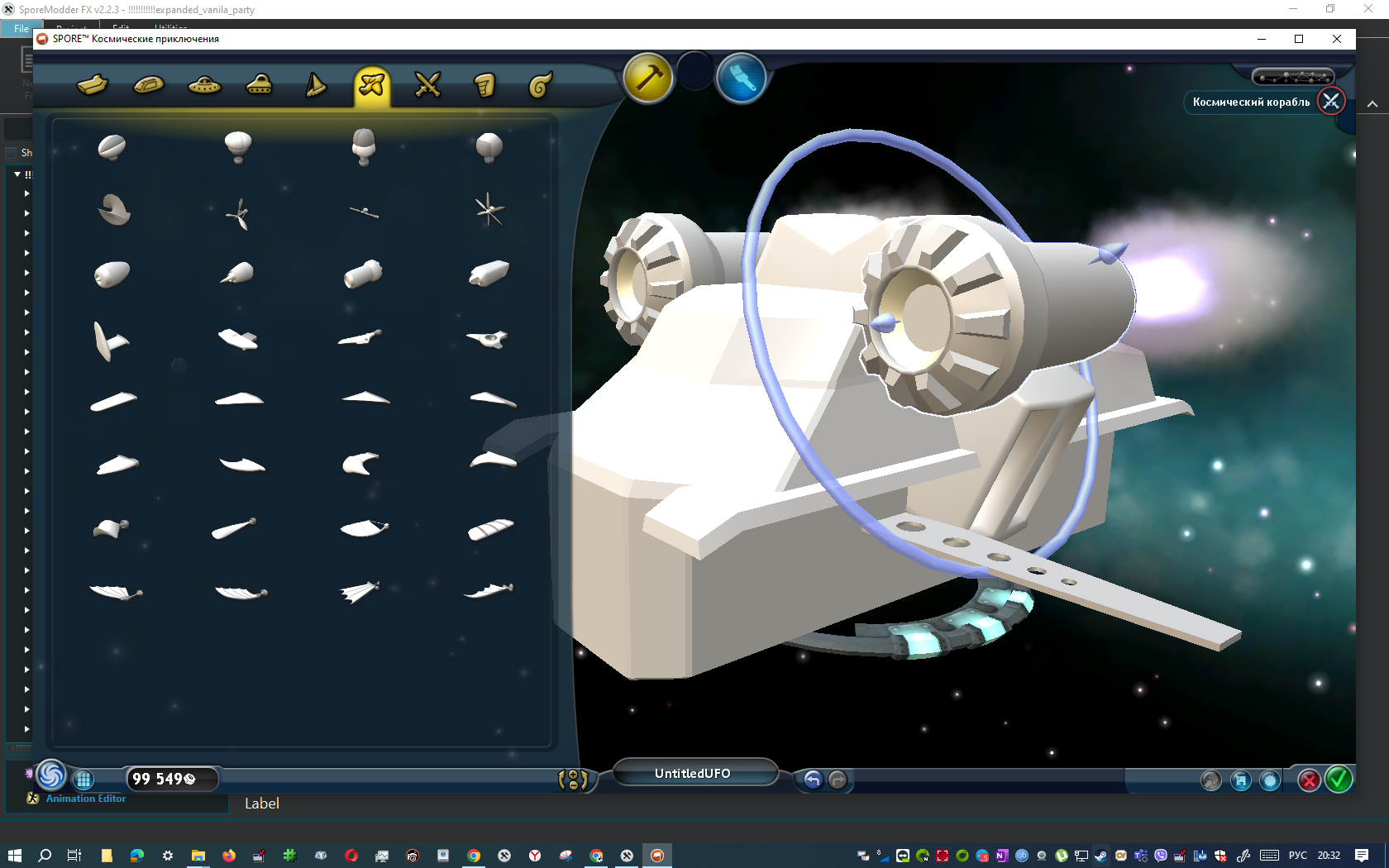Undo the last editor action

[813, 780]
